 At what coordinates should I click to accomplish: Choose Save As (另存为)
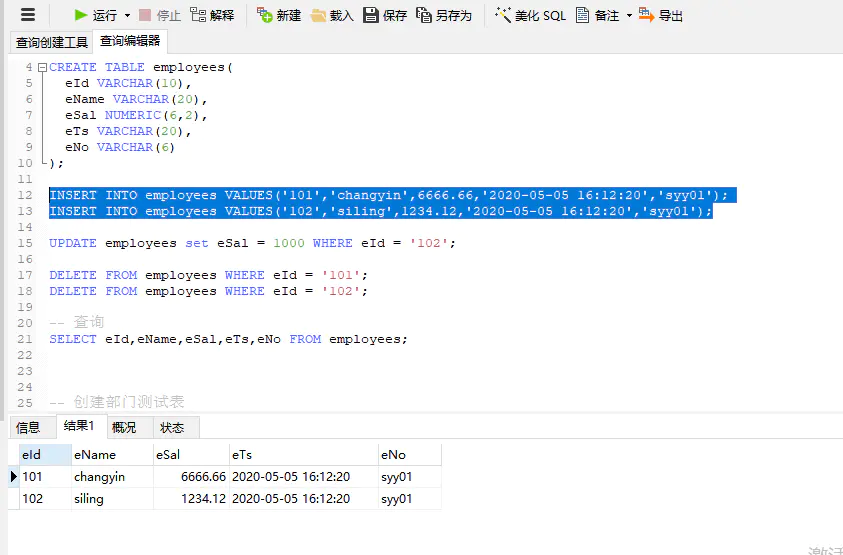pyautogui.click(x=444, y=16)
